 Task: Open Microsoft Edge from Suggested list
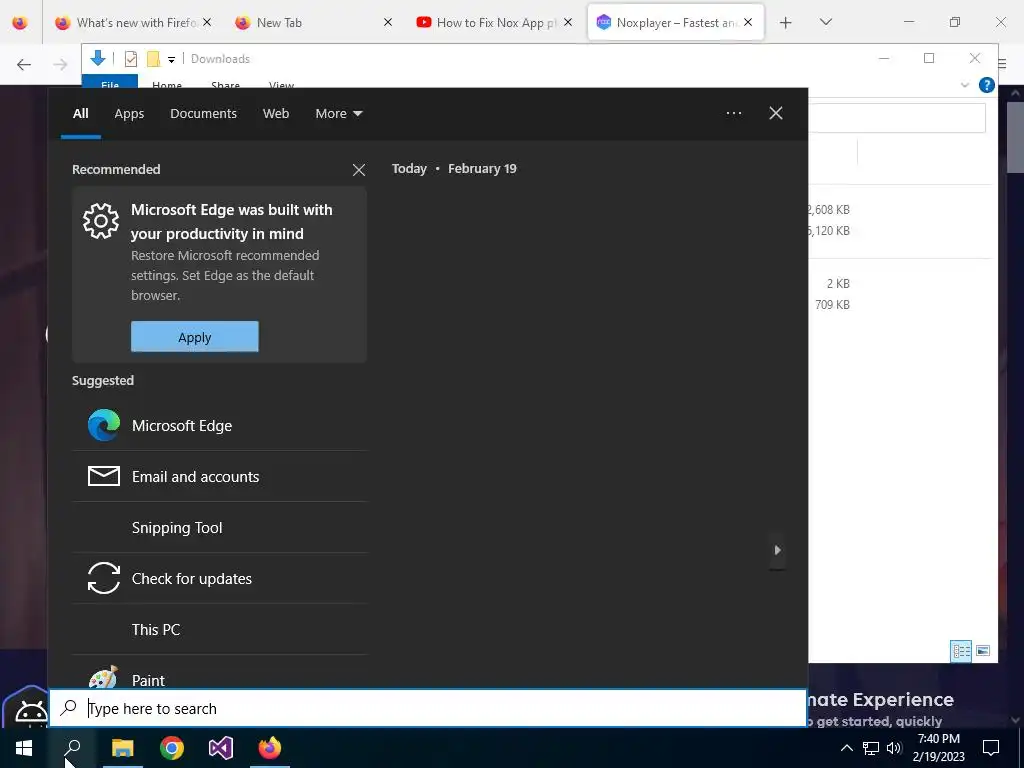tap(220, 426)
